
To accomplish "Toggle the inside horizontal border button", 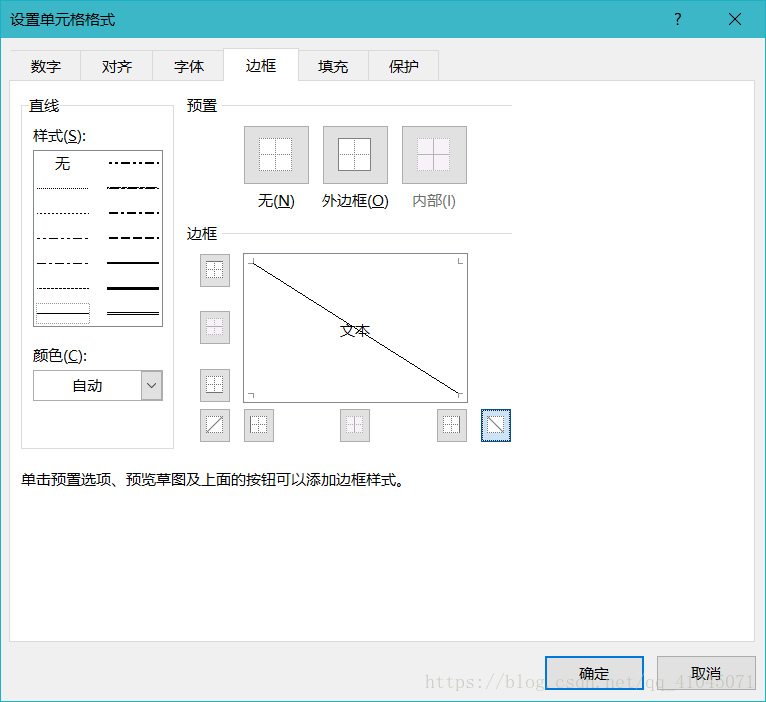I will coord(215,327).
